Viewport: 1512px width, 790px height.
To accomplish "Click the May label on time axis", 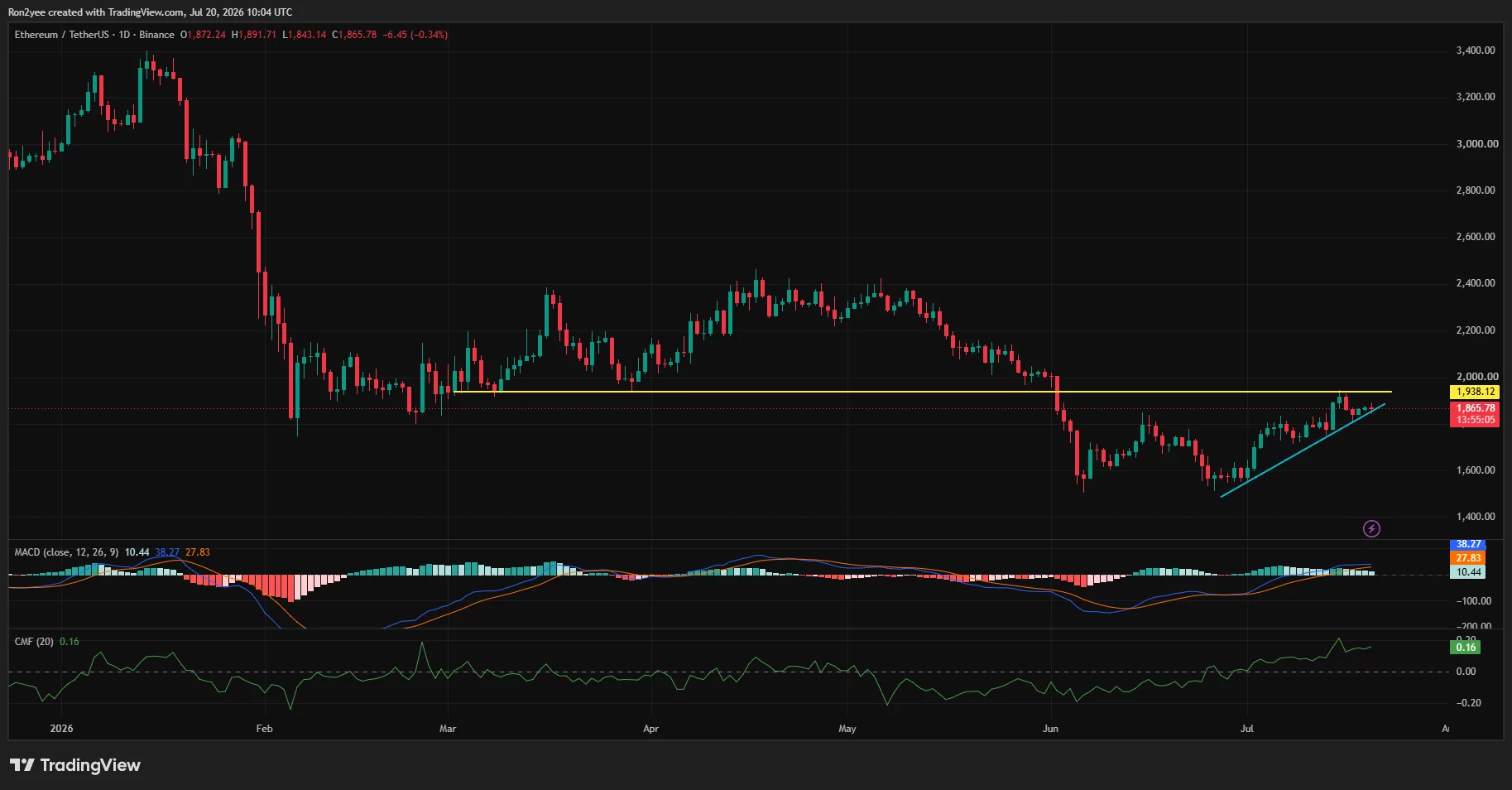I will (x=847, y=729).
